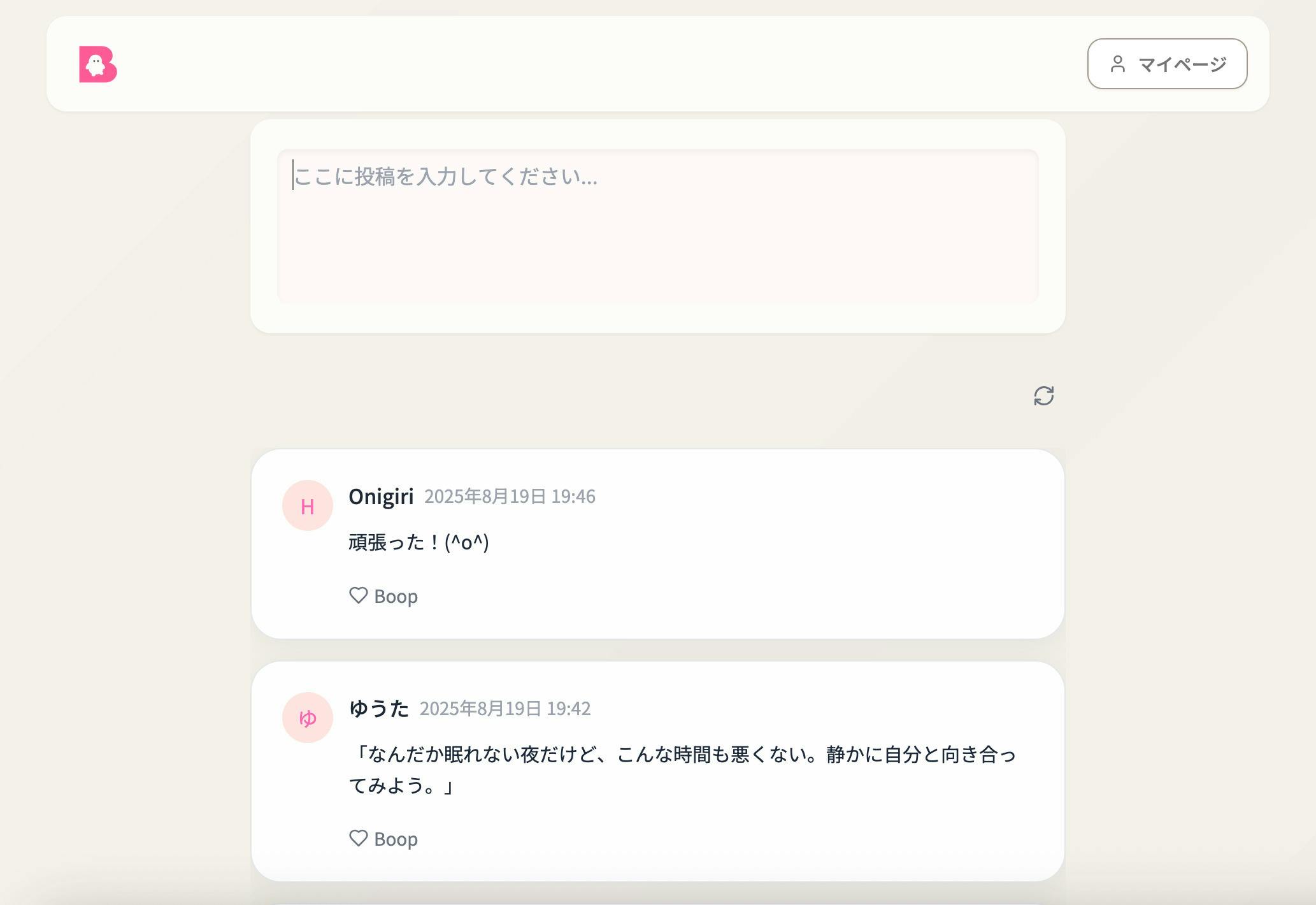Open Onigiri's avatar with letter H

coord(308,505)
